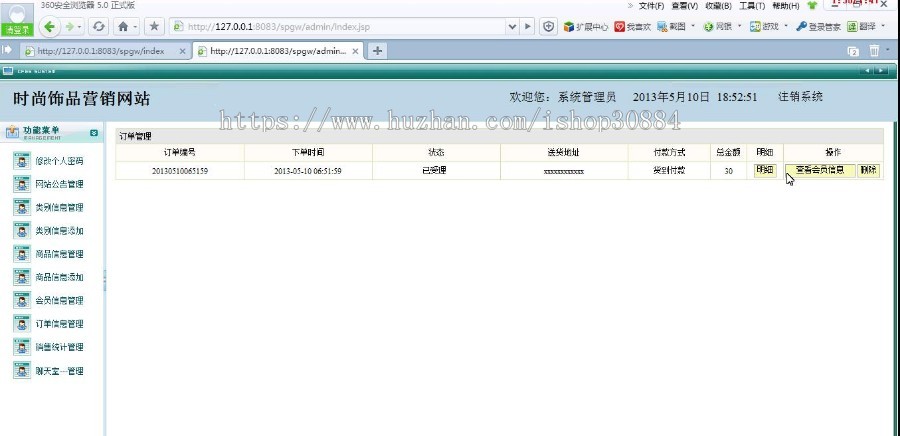
Task: Expand the 网银 dropdown arrow
Action: click(x=739, y=26)
